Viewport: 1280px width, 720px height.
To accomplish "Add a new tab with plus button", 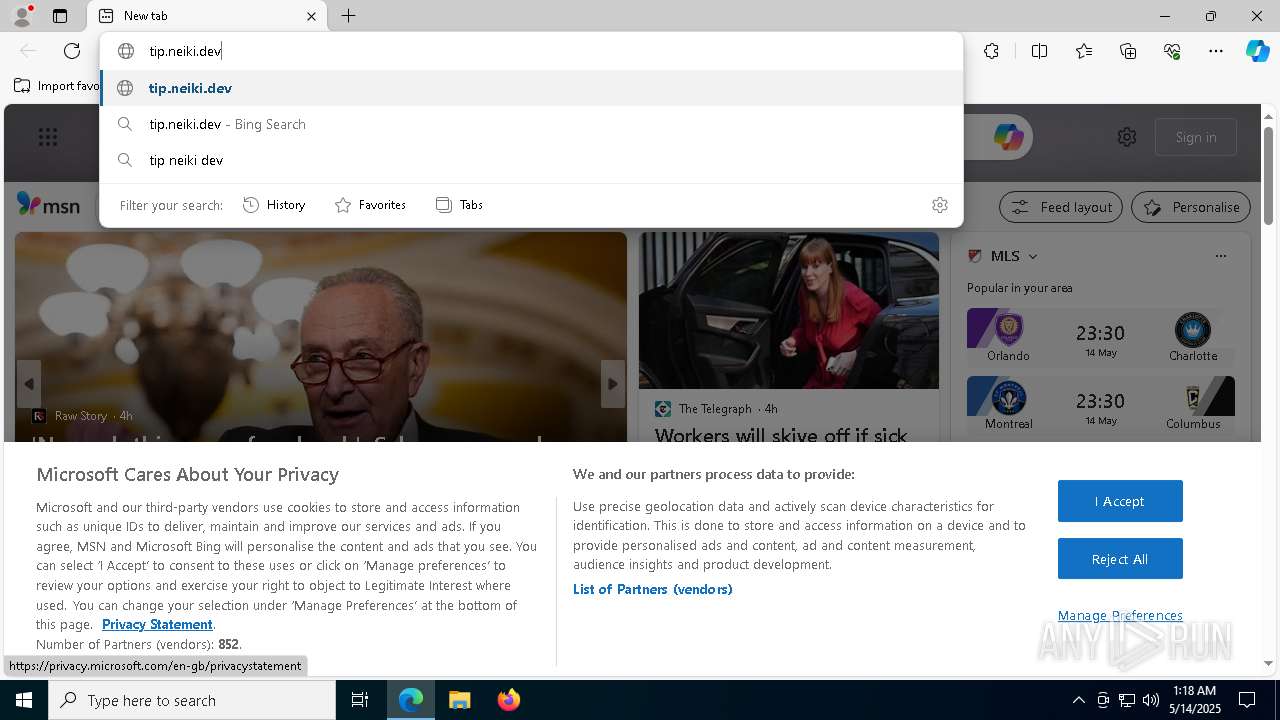I will click(348, 16).
